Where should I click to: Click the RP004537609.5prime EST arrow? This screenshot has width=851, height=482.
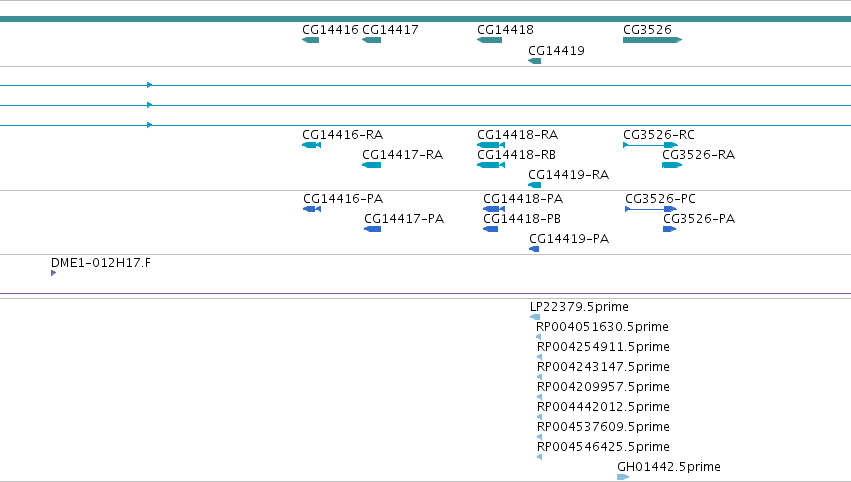539,437
